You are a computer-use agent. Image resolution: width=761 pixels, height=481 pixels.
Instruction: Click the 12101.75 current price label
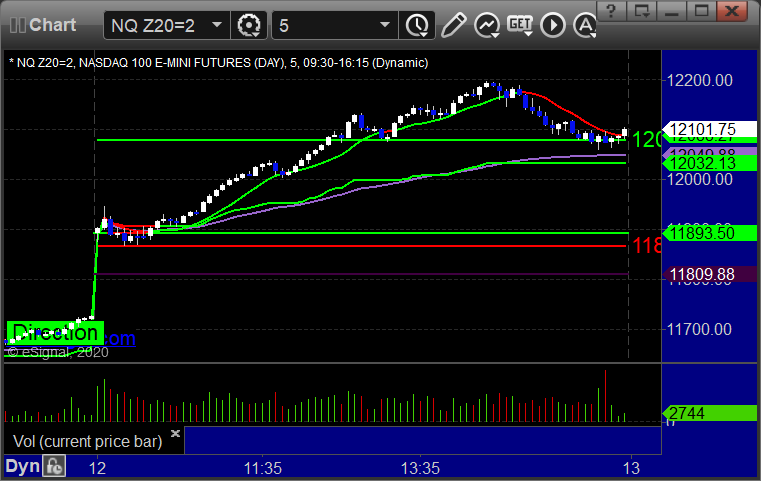tap(710, 129)
